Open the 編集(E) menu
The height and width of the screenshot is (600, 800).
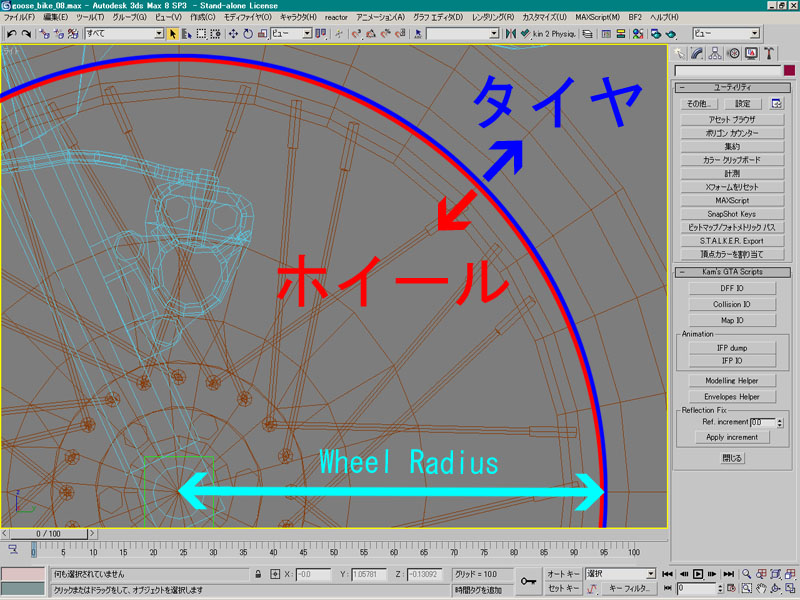pyautogui.click(x=55, y=17)
